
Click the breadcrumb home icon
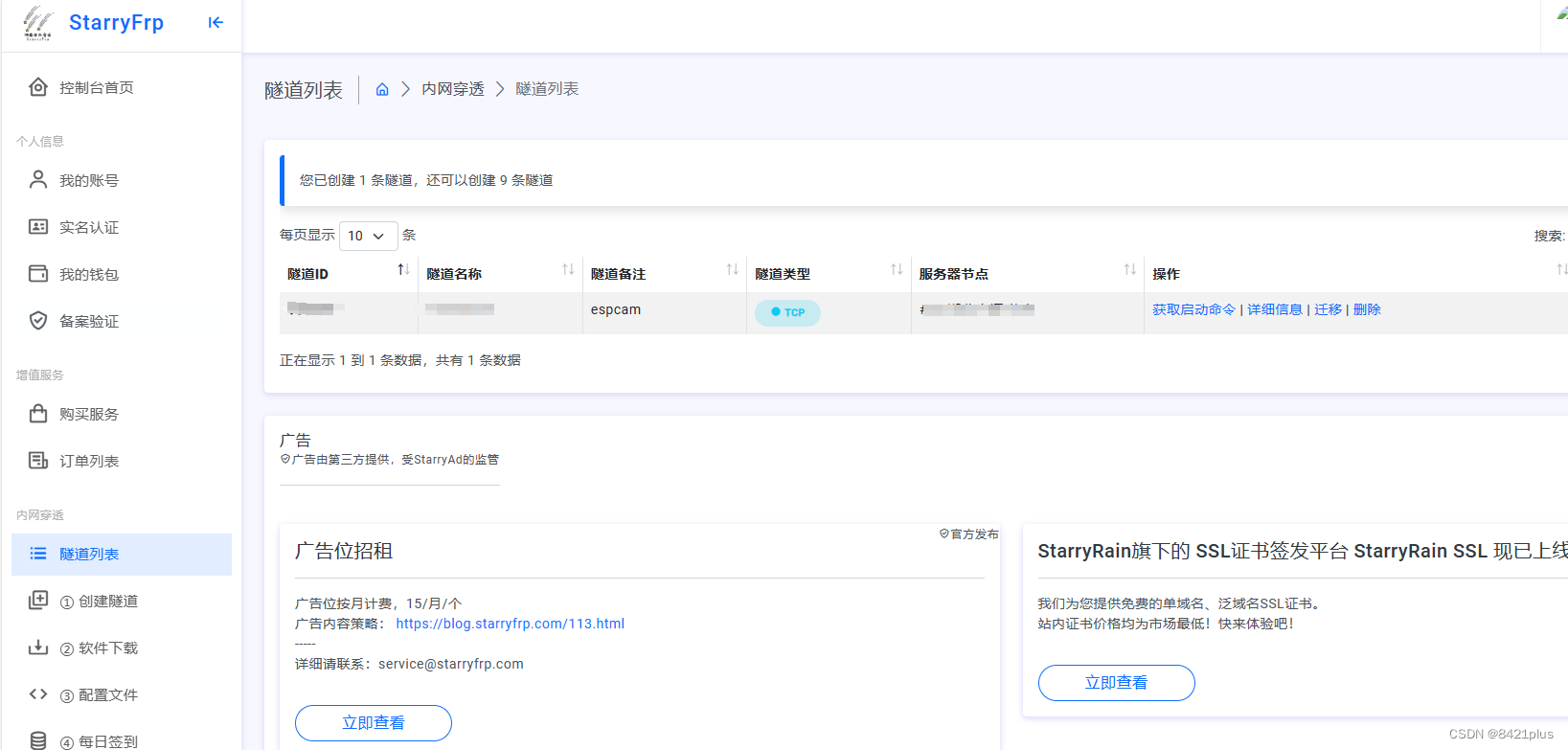pos(382,89)
